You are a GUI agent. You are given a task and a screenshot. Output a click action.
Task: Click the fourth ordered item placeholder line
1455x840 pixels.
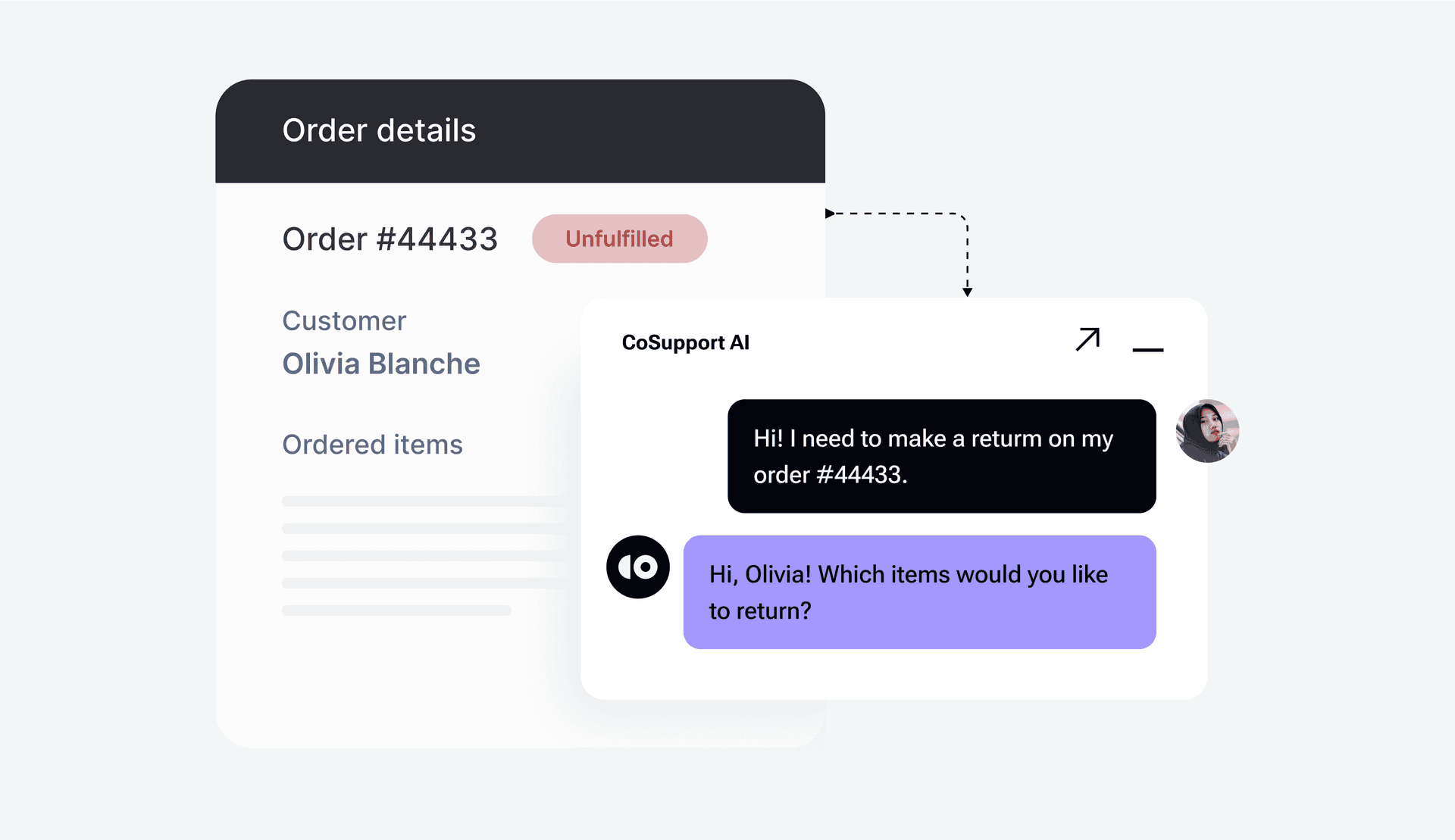click(x=424, y=583)
